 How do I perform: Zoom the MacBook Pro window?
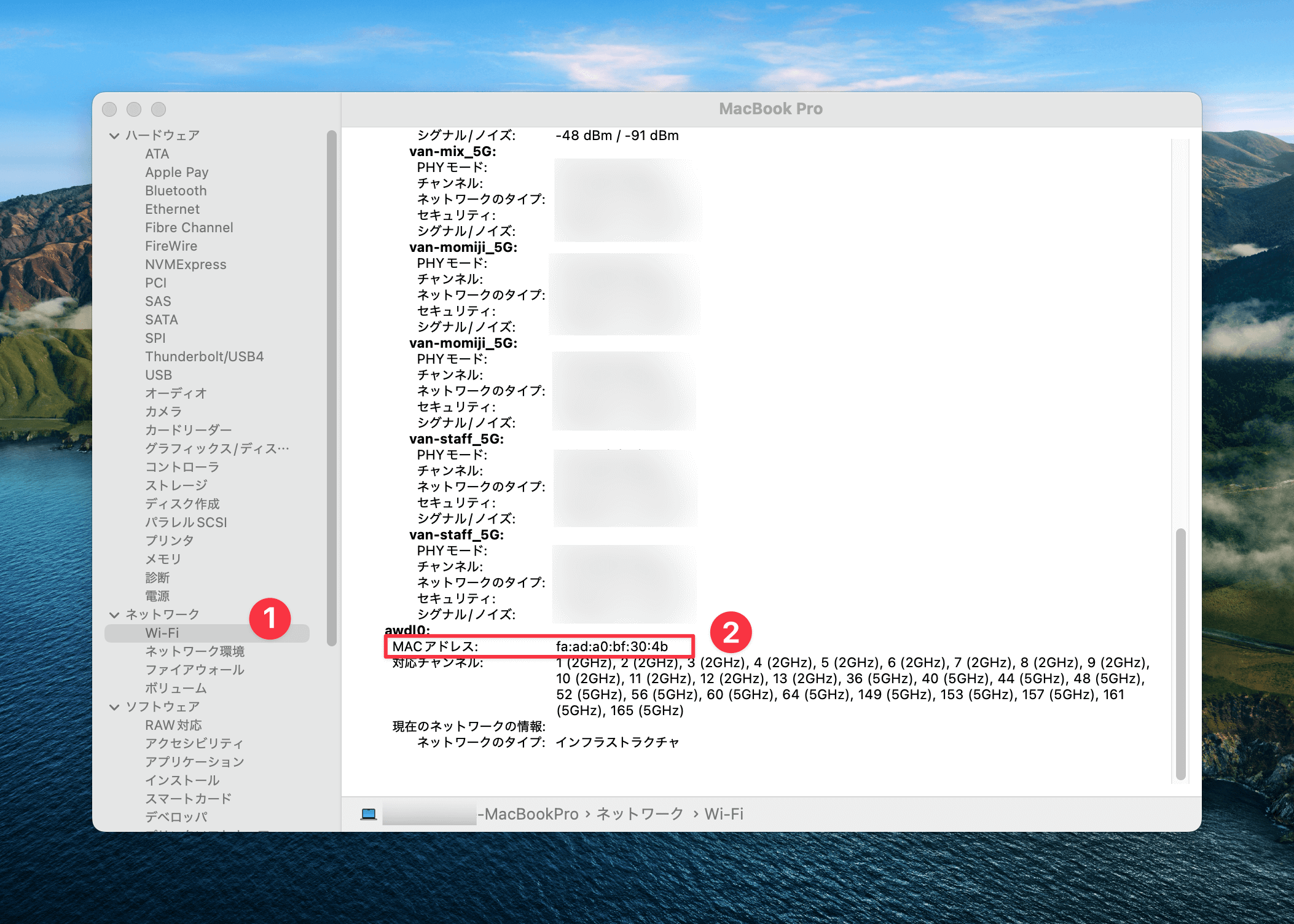[159, 109]
